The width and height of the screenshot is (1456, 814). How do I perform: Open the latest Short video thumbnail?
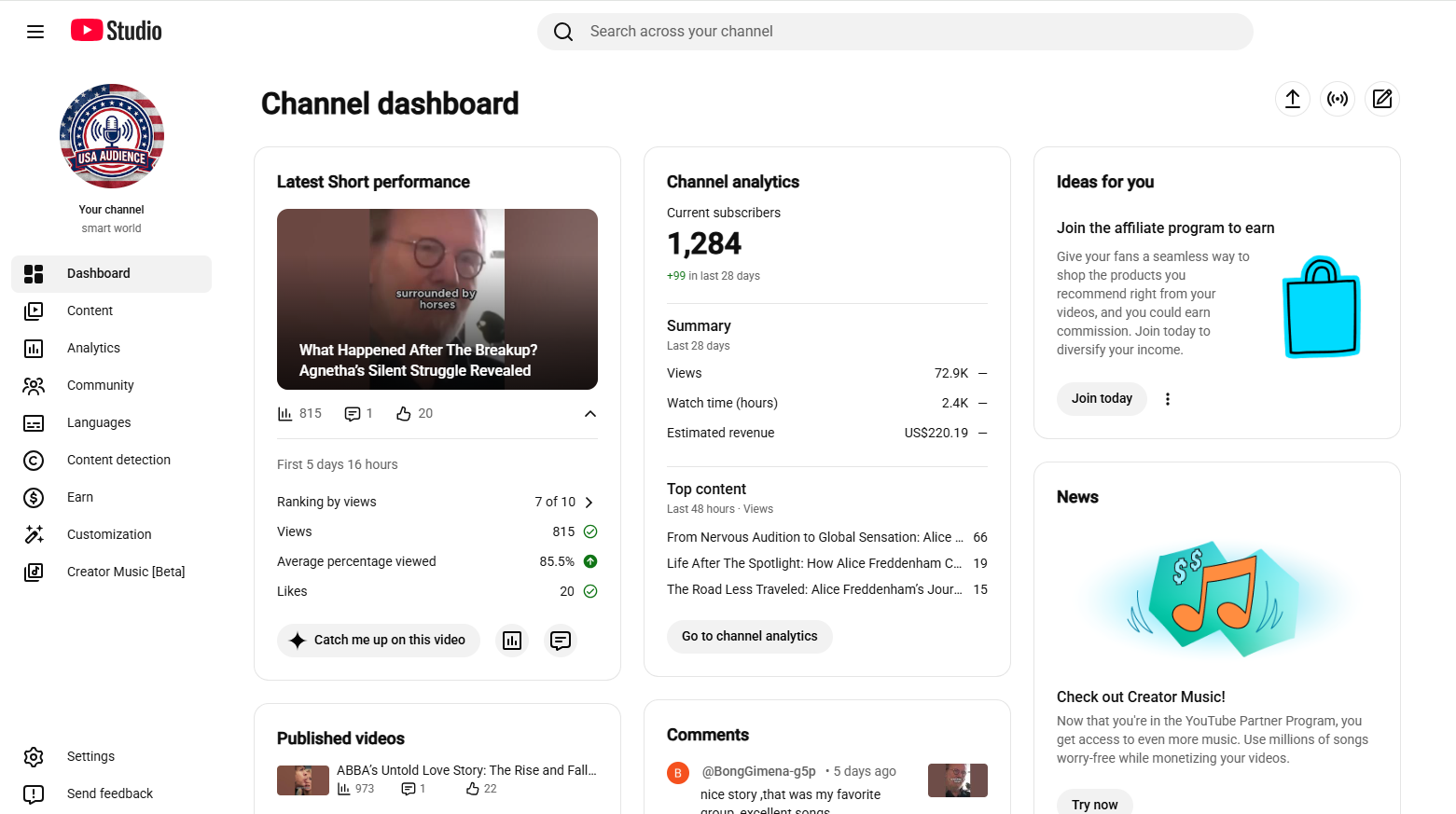(437, 299)
